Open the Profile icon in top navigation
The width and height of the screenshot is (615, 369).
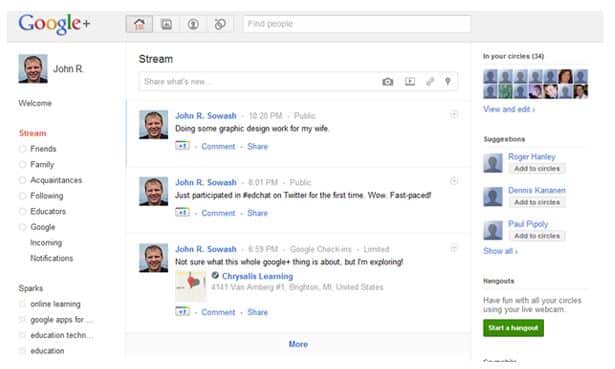tap(193, 24)
